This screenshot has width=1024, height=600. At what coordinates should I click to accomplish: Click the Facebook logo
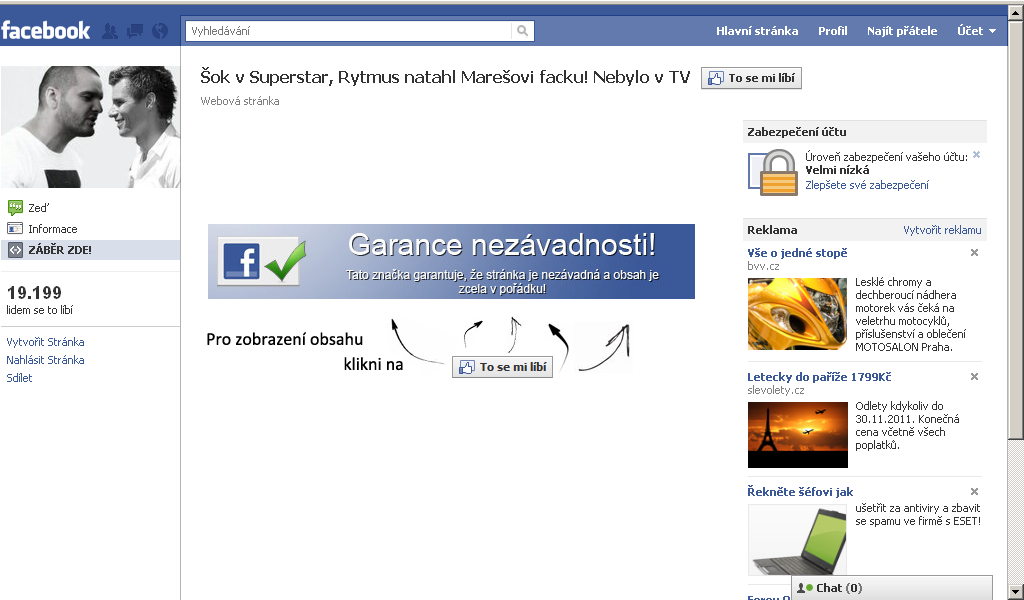click(x=45, y=30)
